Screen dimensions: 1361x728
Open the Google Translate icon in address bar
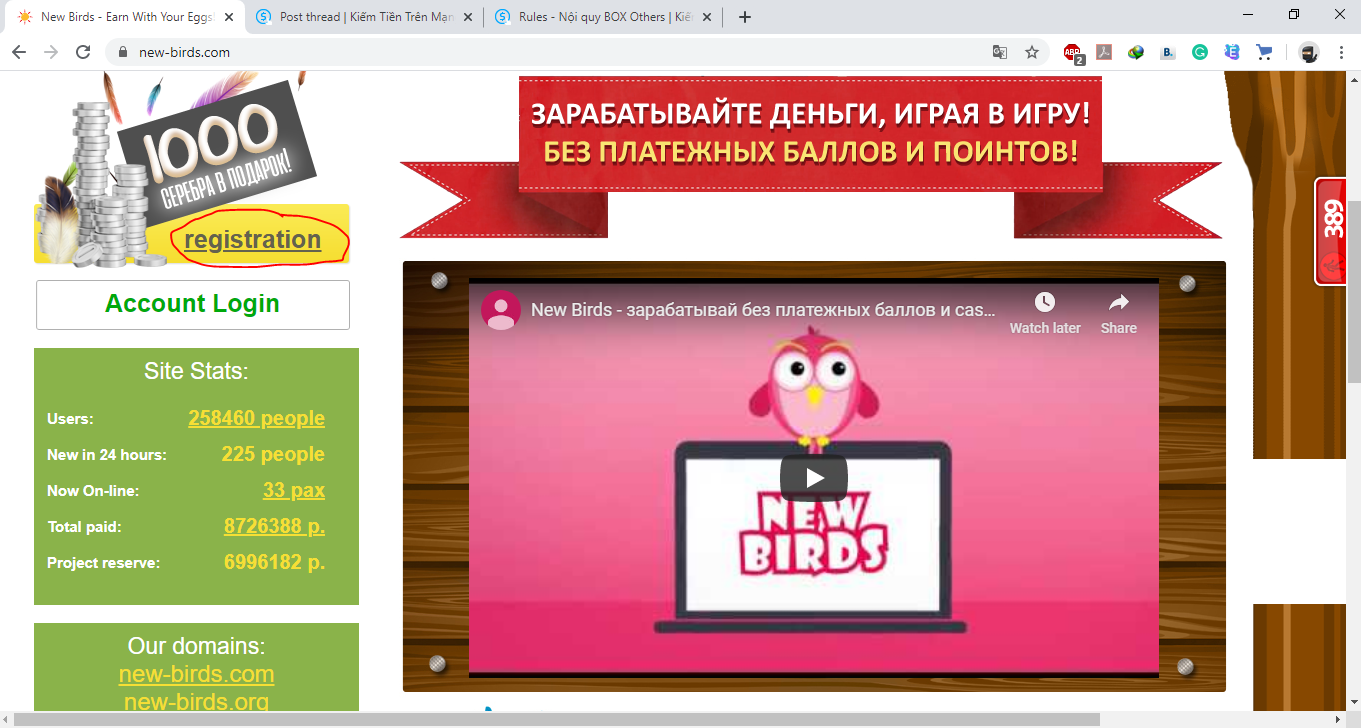click(x=999, y=52)
